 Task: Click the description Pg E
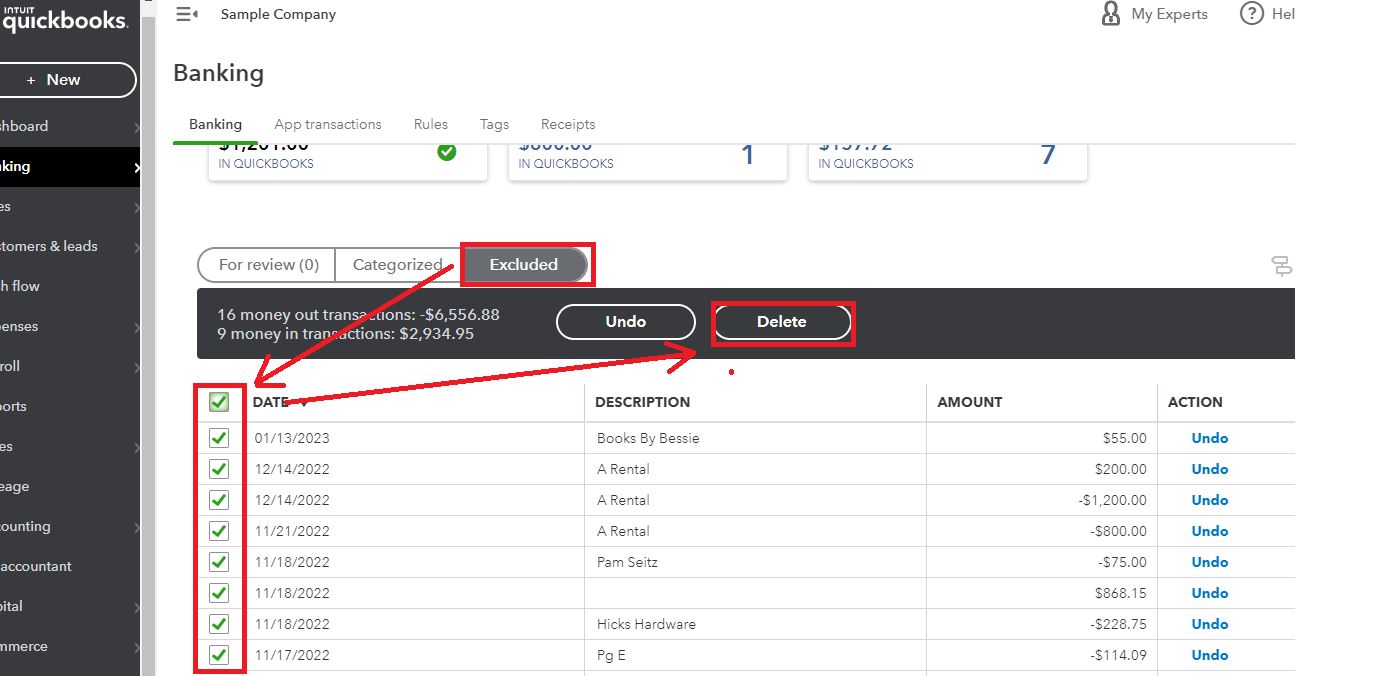point(610,655)
